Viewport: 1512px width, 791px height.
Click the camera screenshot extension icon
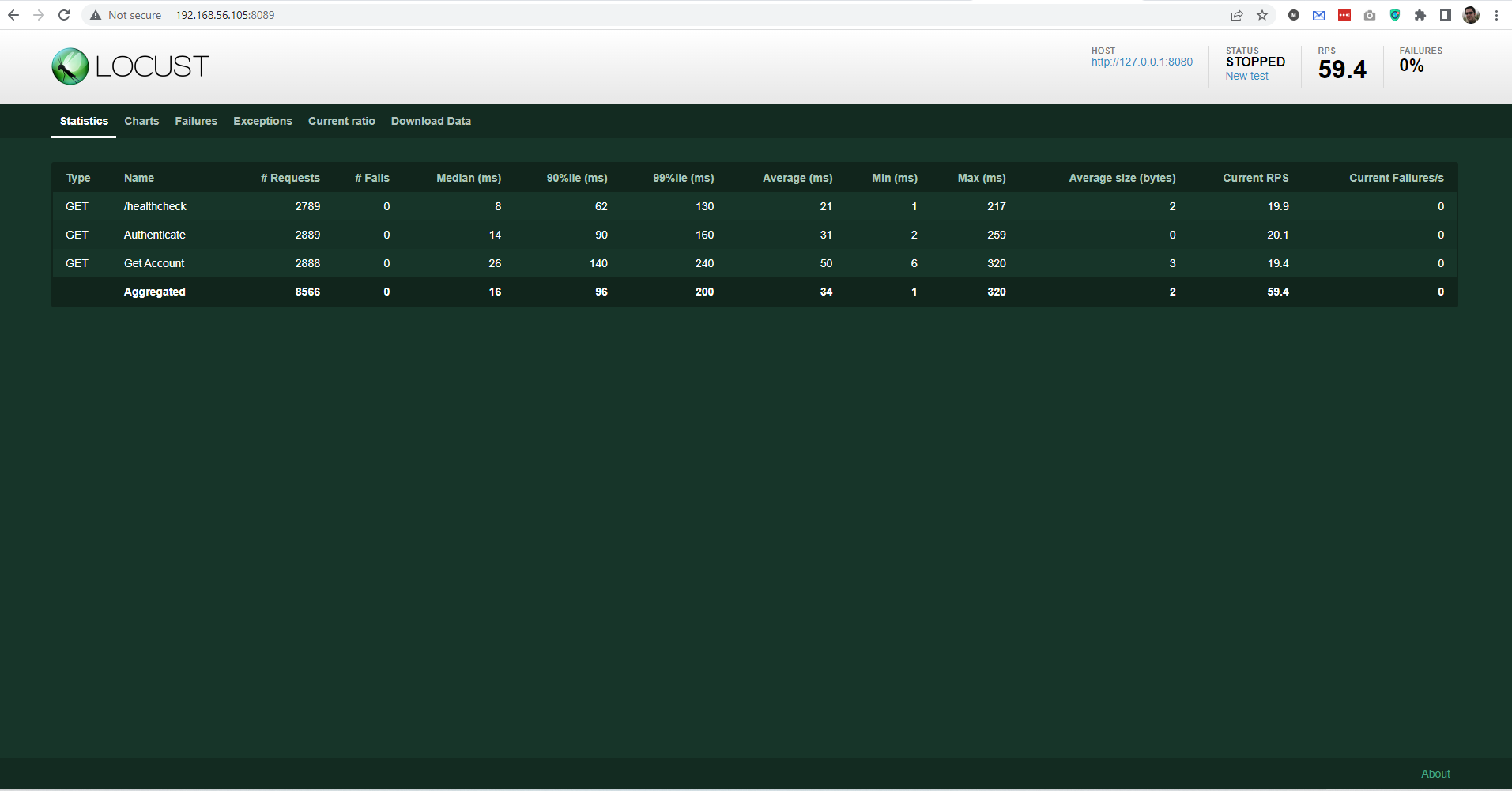pos(1370,15)
